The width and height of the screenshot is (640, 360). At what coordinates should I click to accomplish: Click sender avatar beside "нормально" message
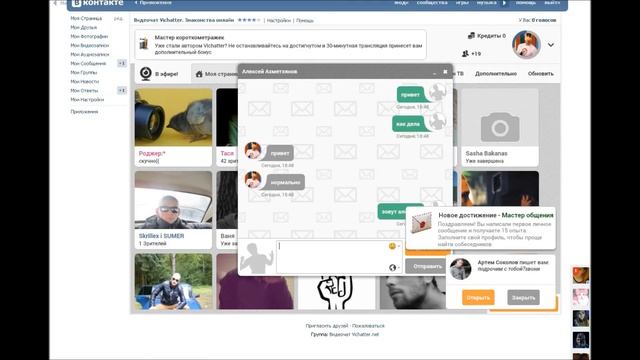pos(253,180)
